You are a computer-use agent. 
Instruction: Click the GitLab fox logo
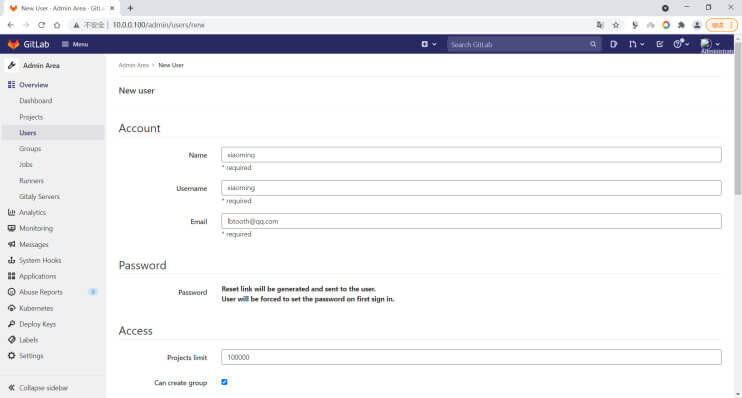coord(13,44)
